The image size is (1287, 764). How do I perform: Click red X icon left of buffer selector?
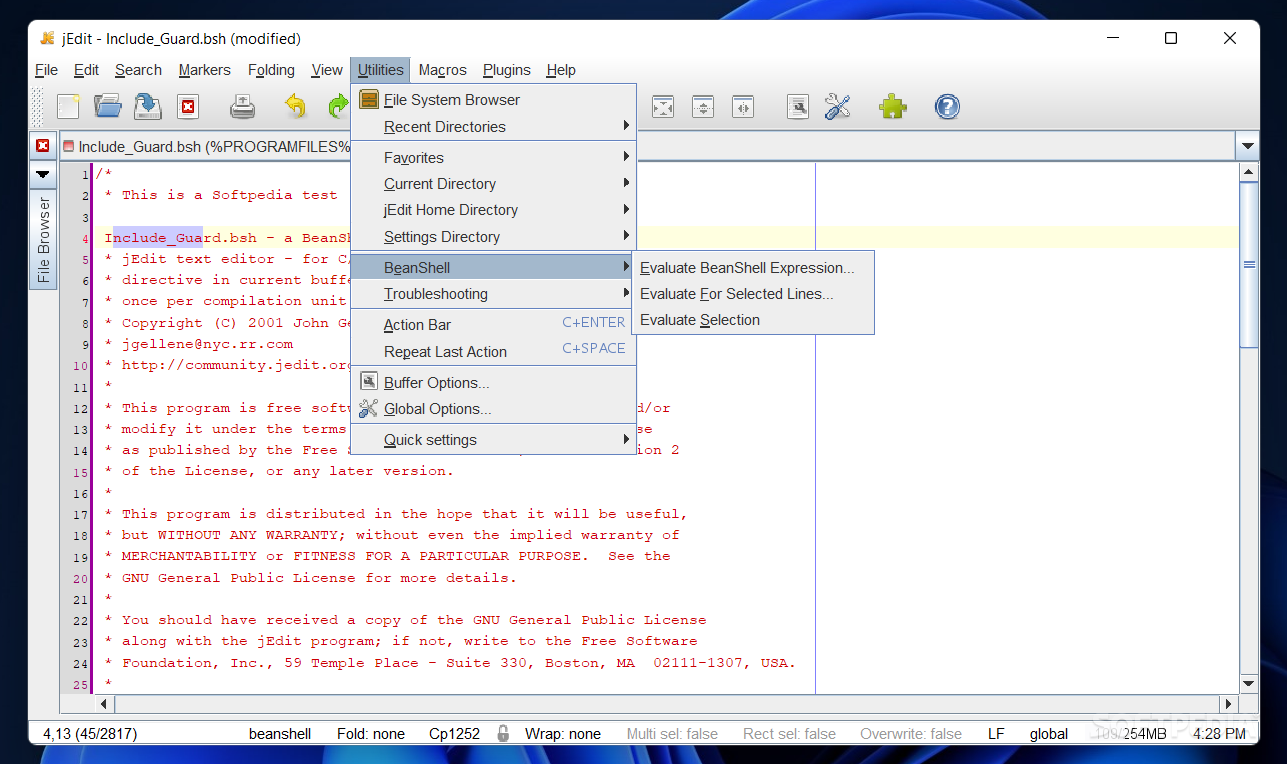point(42,146)
